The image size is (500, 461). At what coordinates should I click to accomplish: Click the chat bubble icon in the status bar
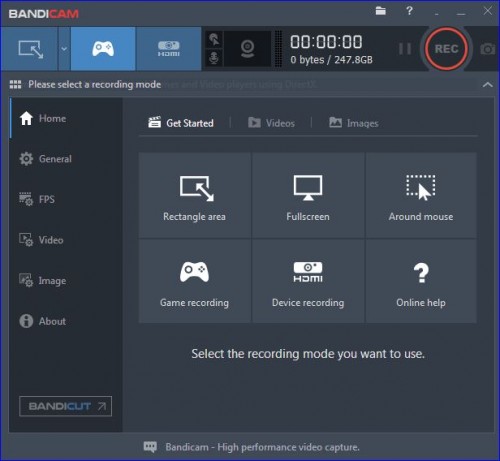coord(150,447)
